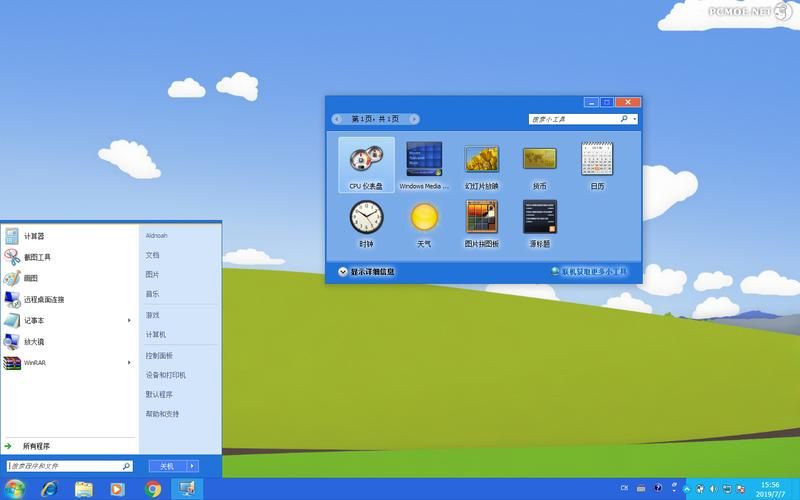Open search options dropdown in gadget gallery
Screen dimensions: 800x500
[x=635, y=119]
